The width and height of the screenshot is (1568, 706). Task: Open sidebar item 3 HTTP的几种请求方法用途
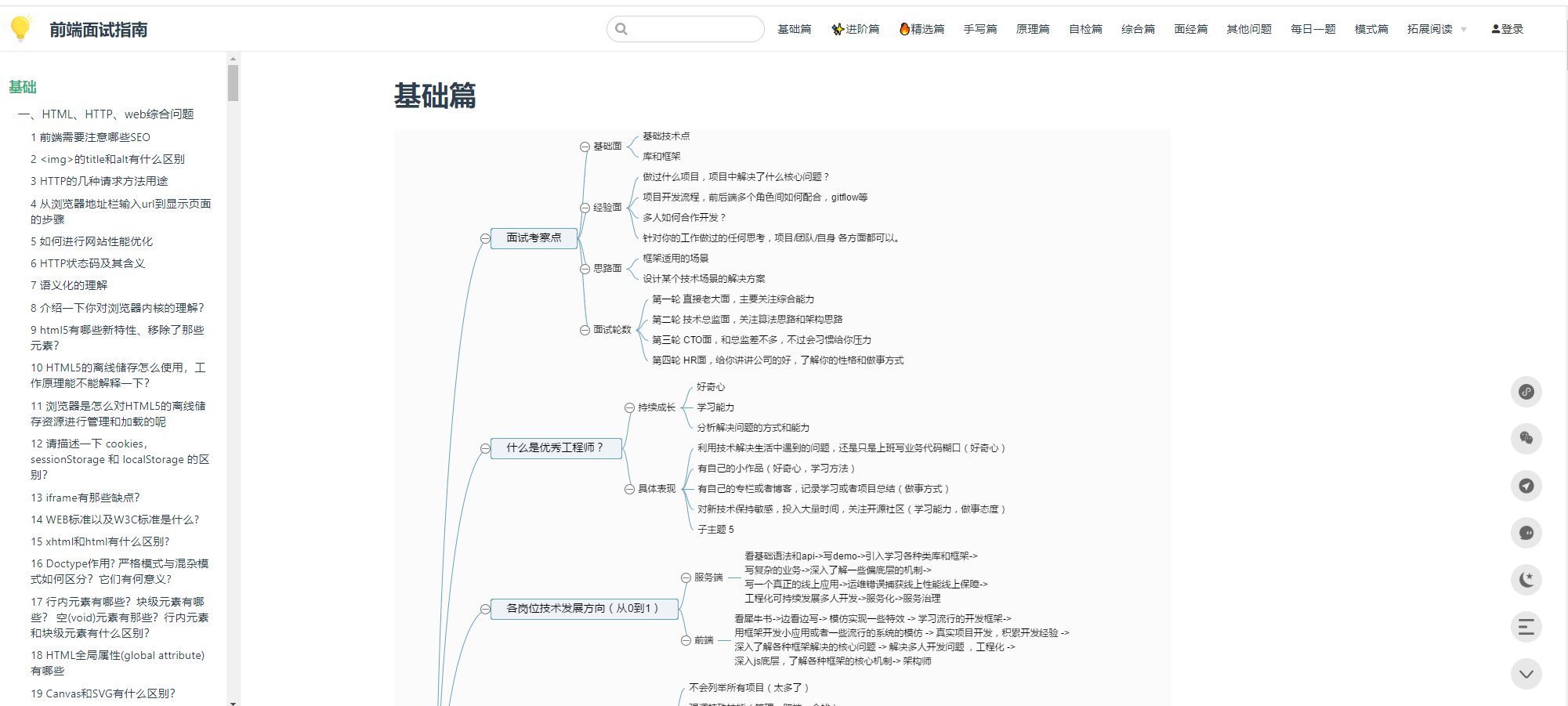click(99, 181)
